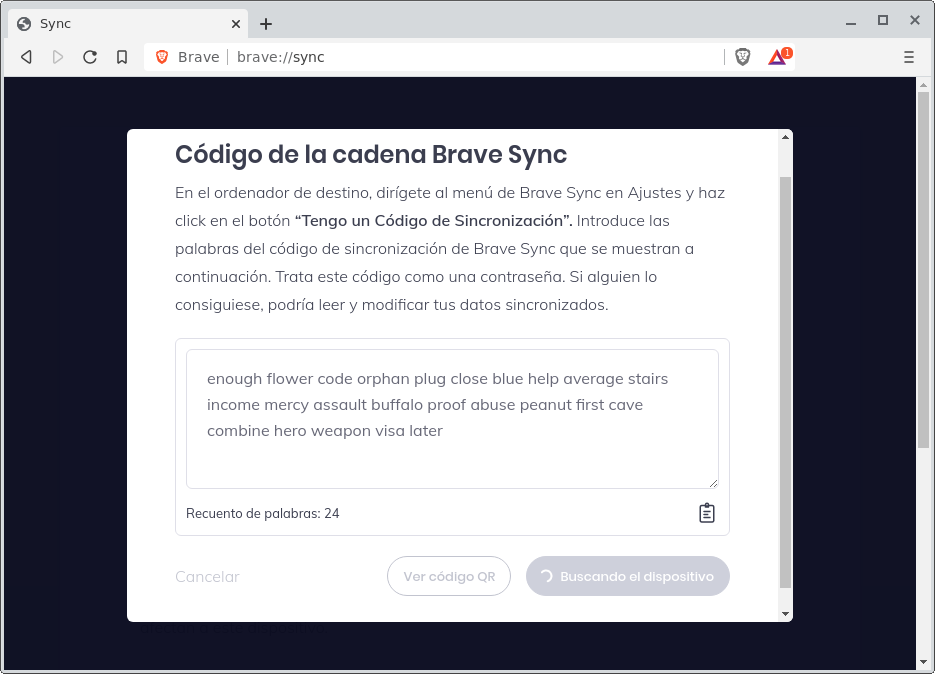Viewport: 935px width, 674px height.
Task: Close the Sync tab
Action: coord(236,24)
